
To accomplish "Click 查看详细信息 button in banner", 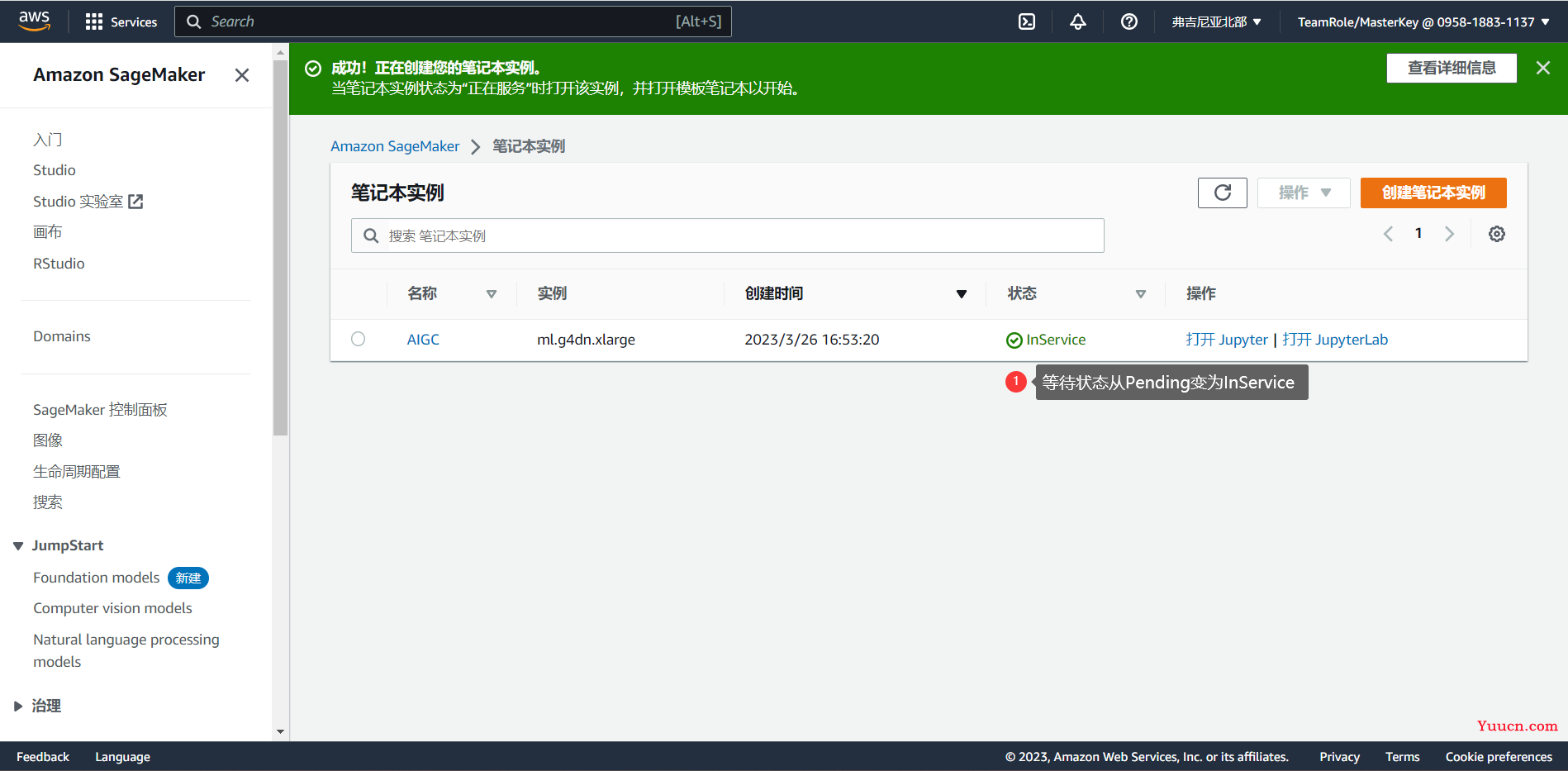I will point(1452,68).
